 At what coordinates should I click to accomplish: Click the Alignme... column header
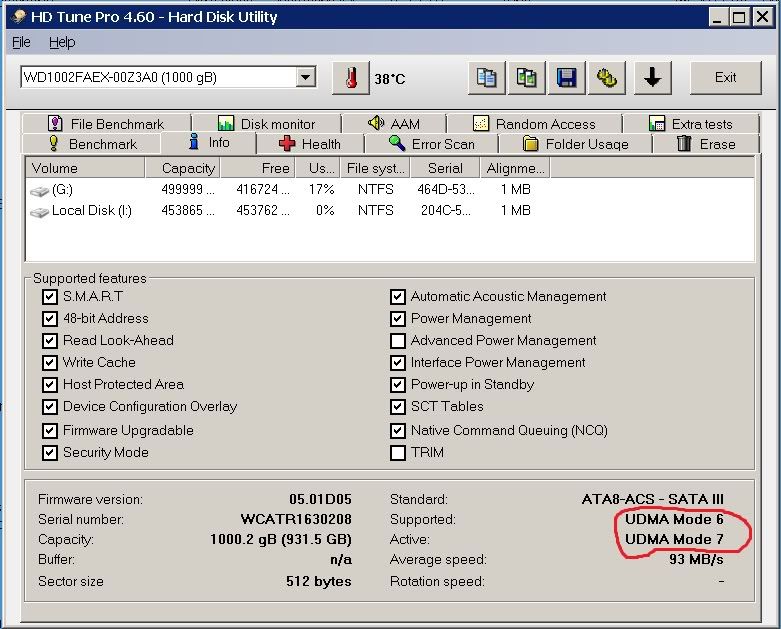point(515,168)
